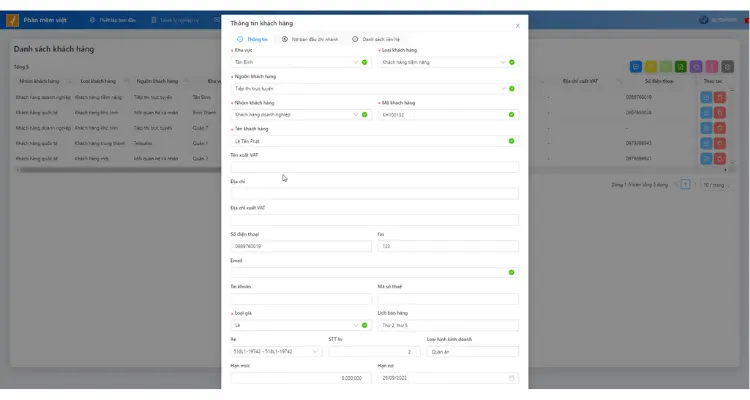Click the Lịch bán hàng field
Viewport: 750px width, 400px height.
tap(448, 325)
